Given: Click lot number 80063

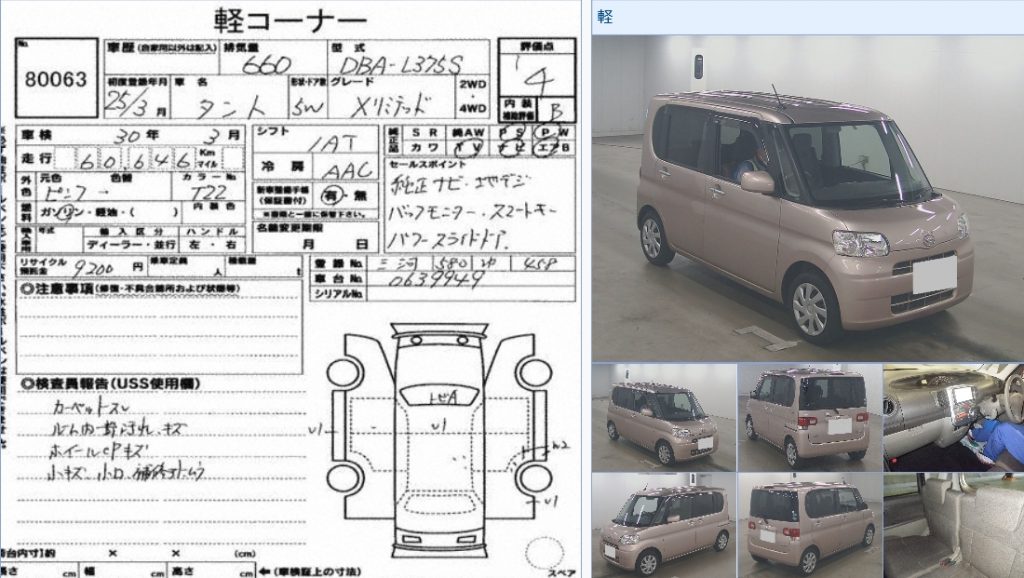Looking at the screenshot, I should coord(56,79).
